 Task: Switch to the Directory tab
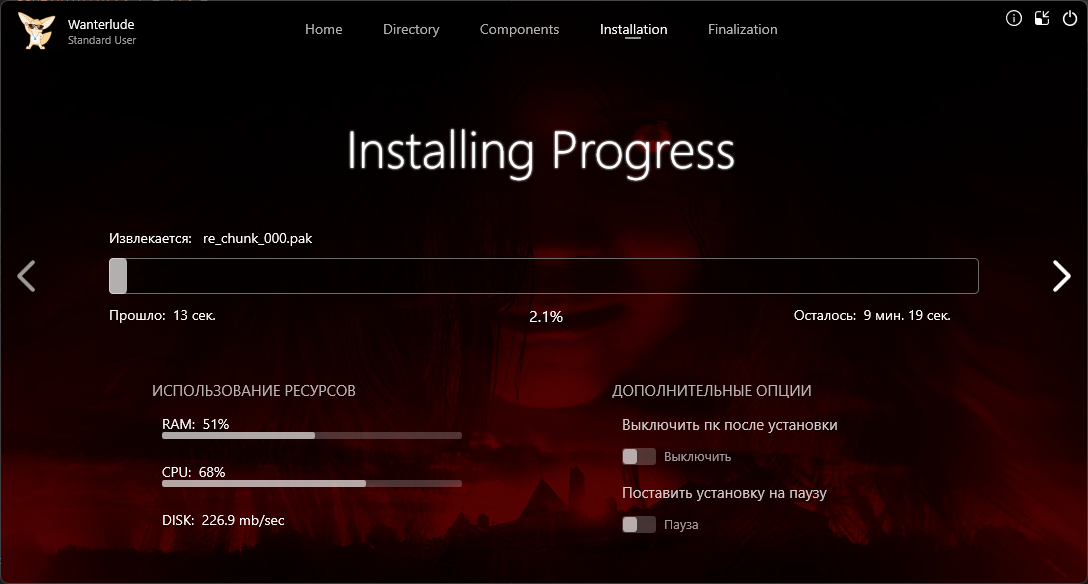411,30
